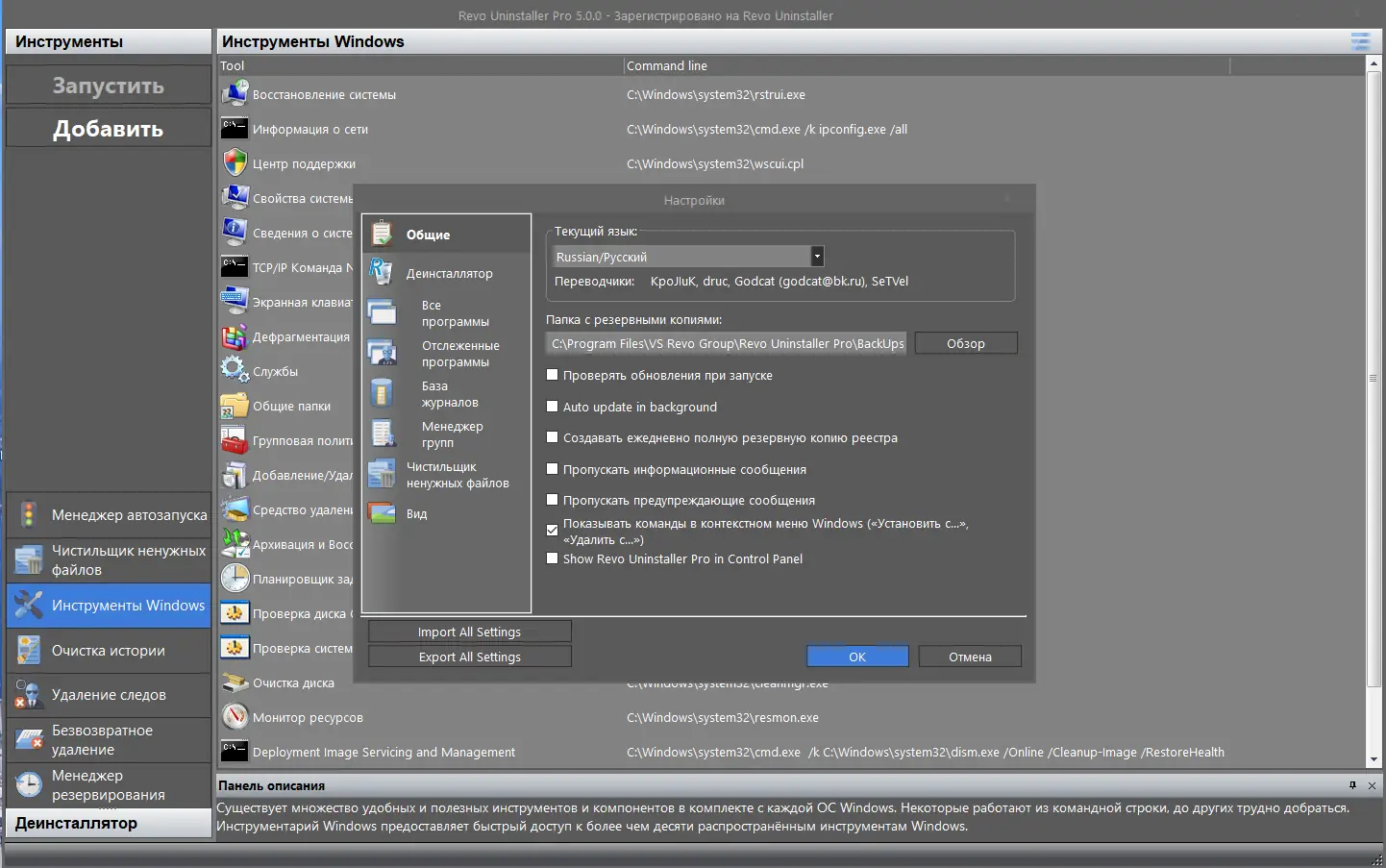Click the Очистка диска icon
This screenshot has width=1386, height=868.
[235, 682]
